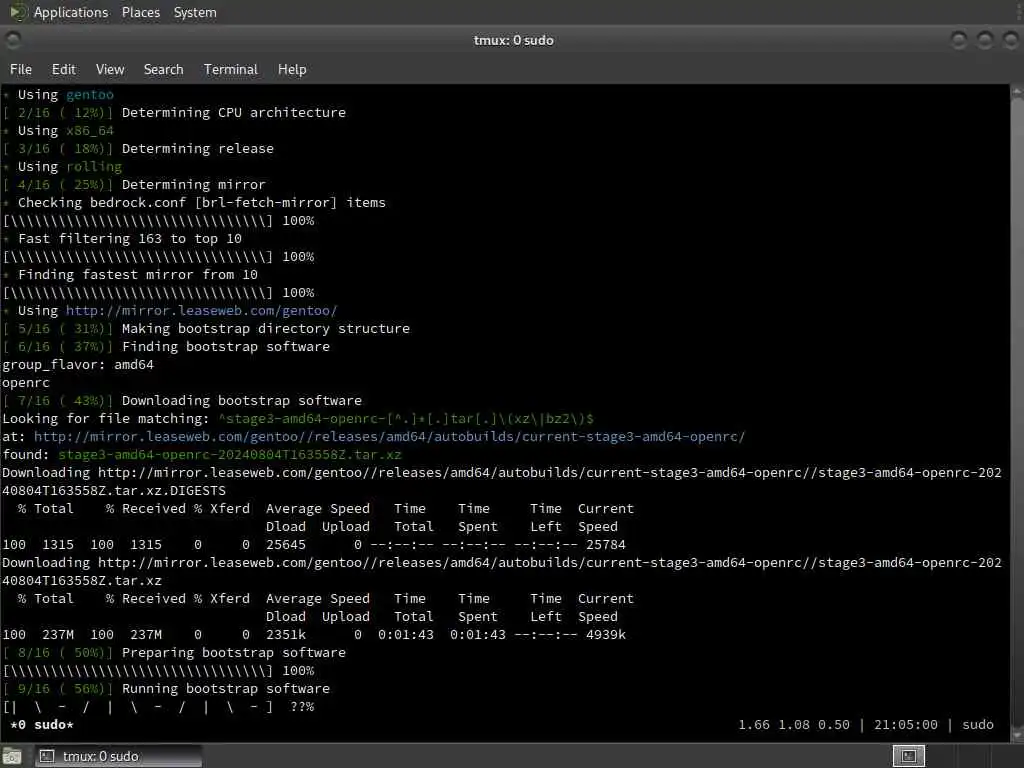This screenshot has width=1024, height=768.
Task: Click the show desktop icon in bottom panel
Action: click(x=12, y=756)
